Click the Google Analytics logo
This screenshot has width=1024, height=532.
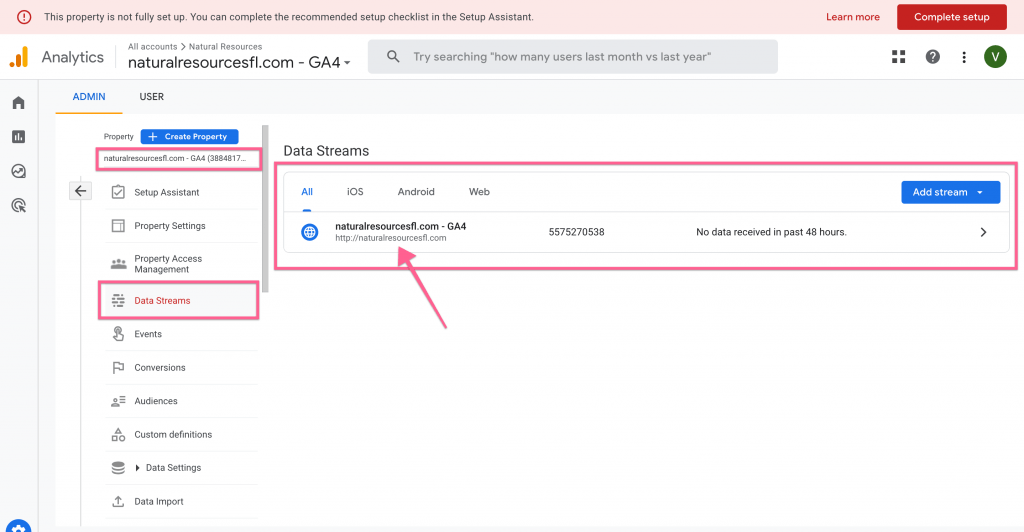(x=19, y=57)
